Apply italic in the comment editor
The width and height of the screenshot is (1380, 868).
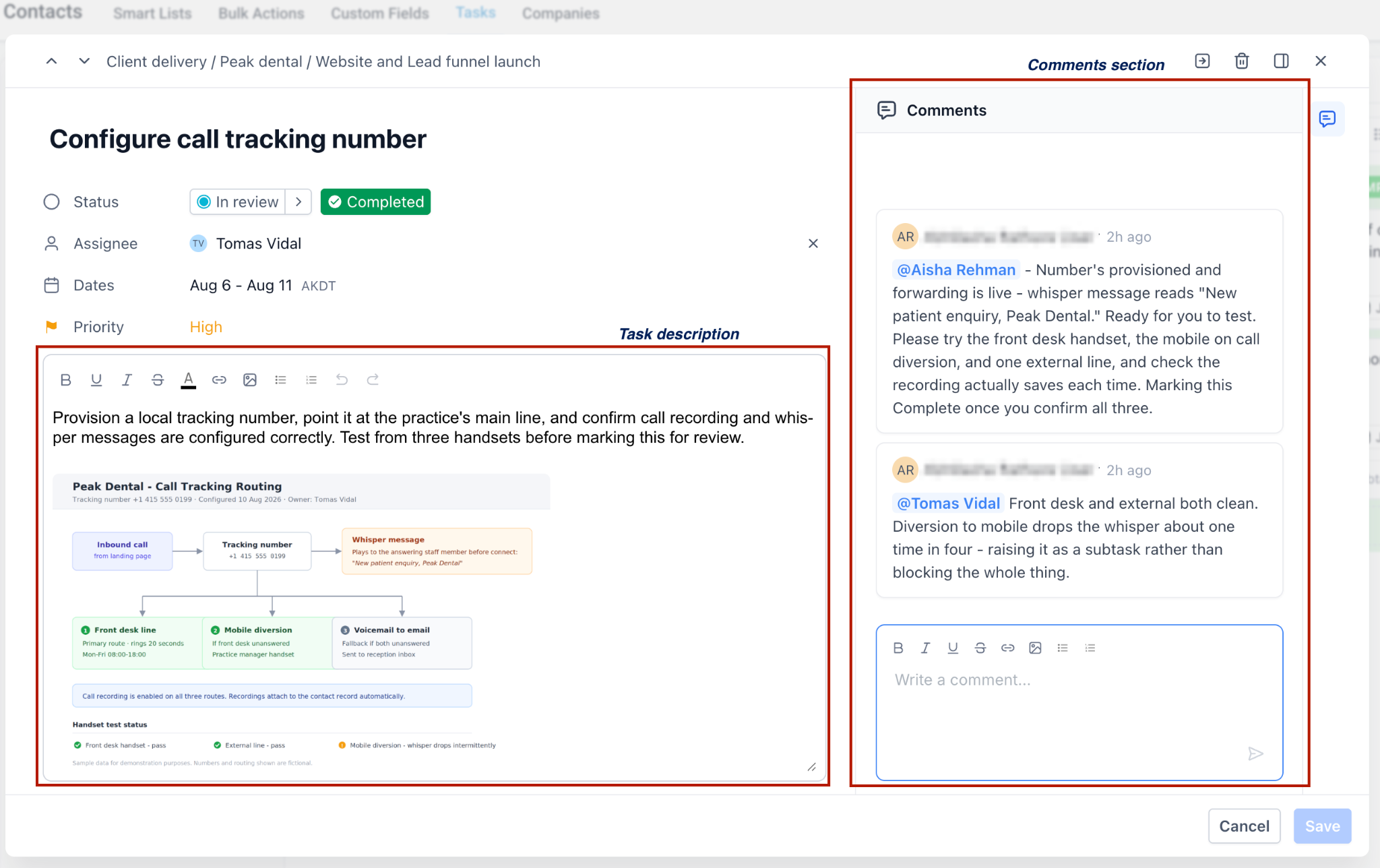(926, 648)
